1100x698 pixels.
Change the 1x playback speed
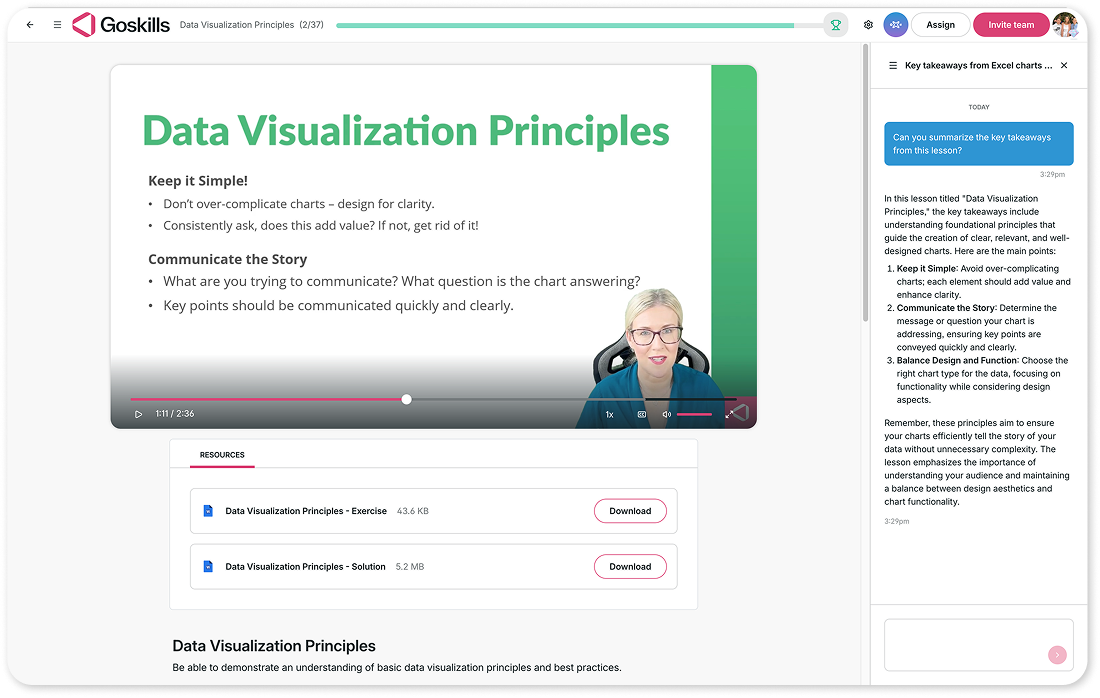610,415
